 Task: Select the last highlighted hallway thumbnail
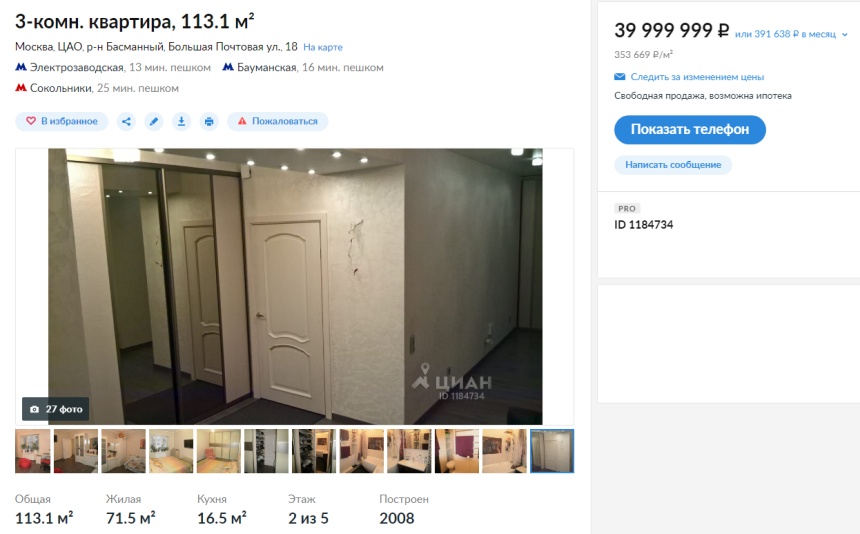(552, 451)
